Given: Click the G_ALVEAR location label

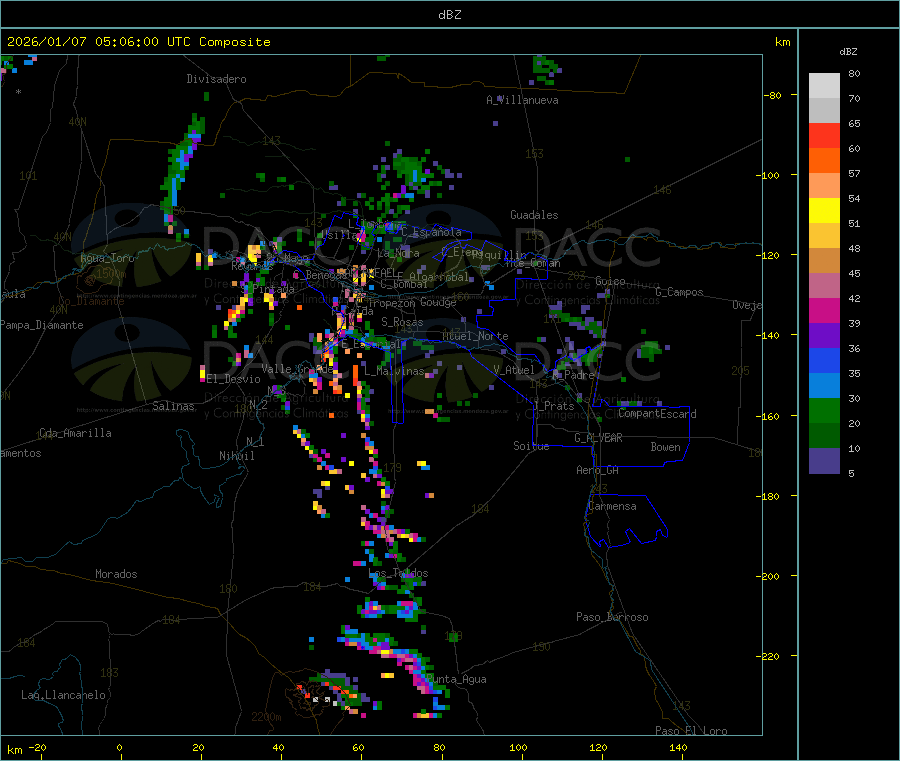Looking at the screenshot, I should 598,438.
